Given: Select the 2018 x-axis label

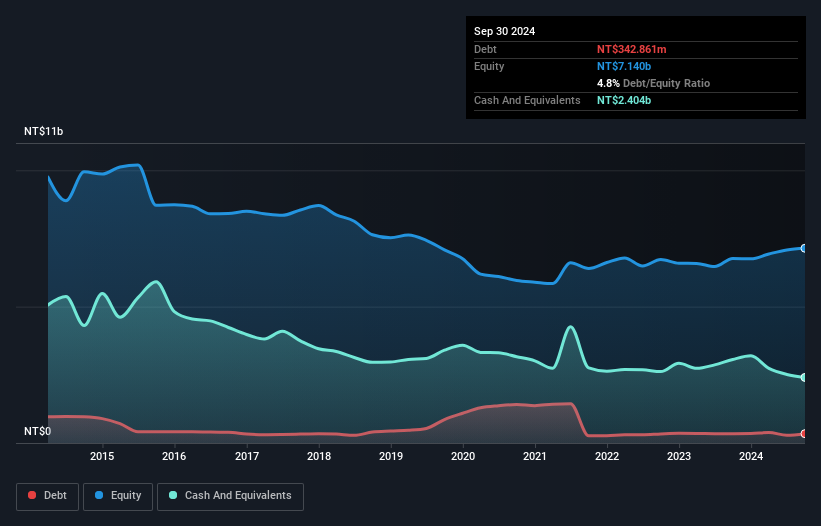Looking at the screenshot, I should [x=319, y=456].
